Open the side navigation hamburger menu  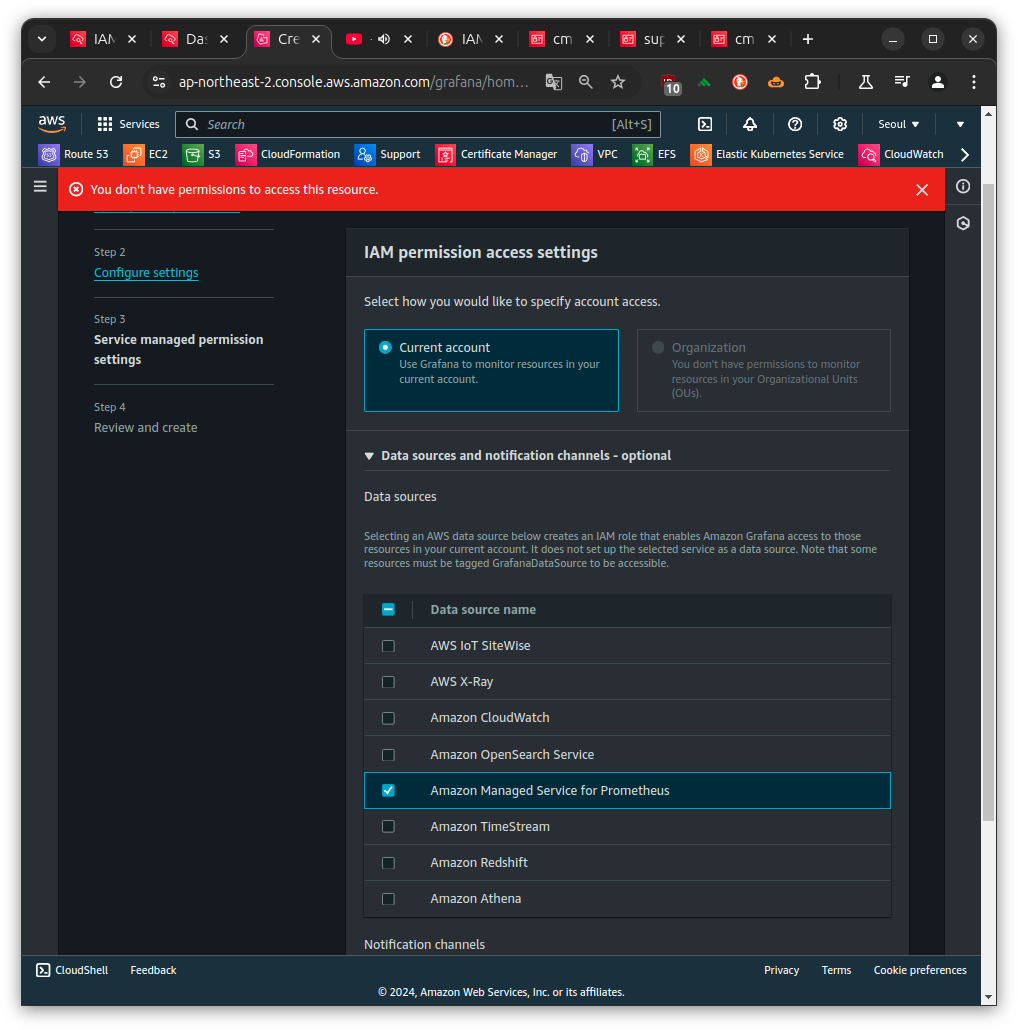tap(40, 187)
